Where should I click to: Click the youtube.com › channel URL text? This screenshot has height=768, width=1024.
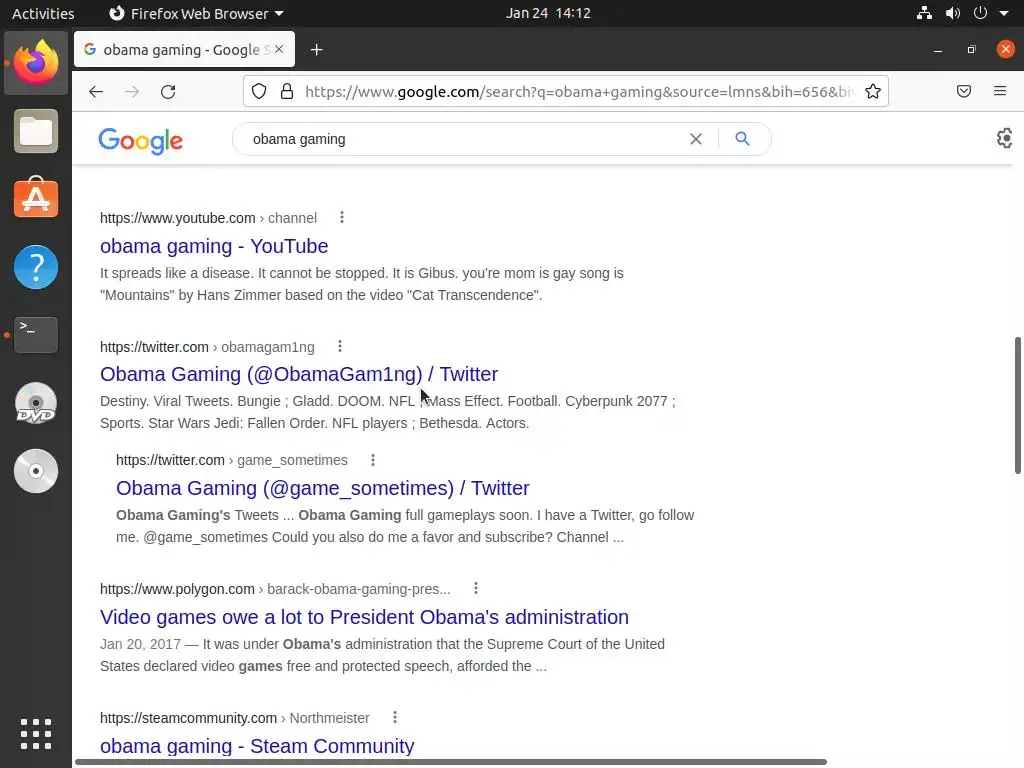[208, 218]
